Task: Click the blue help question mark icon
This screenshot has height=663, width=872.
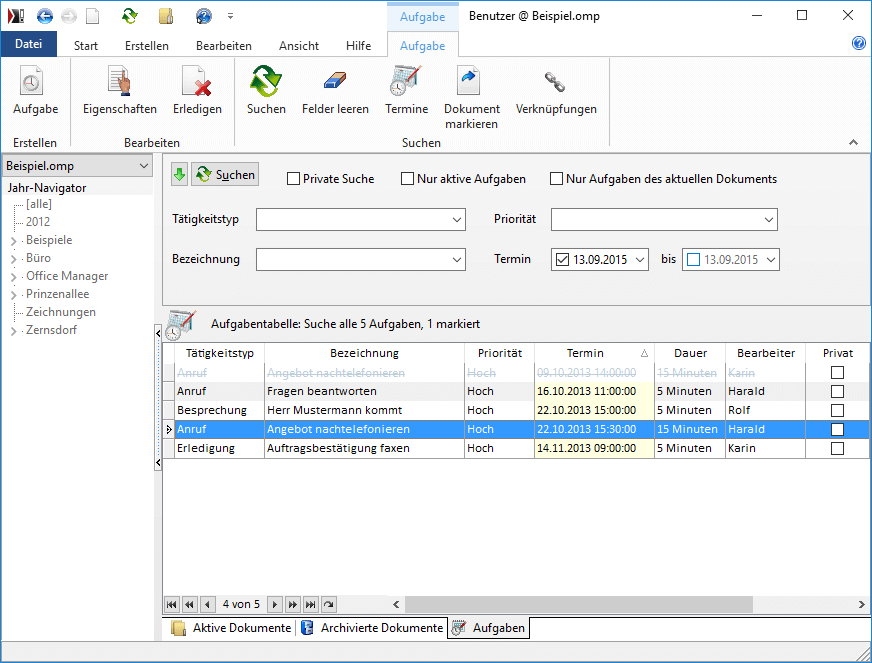Action: coord(859,43)
